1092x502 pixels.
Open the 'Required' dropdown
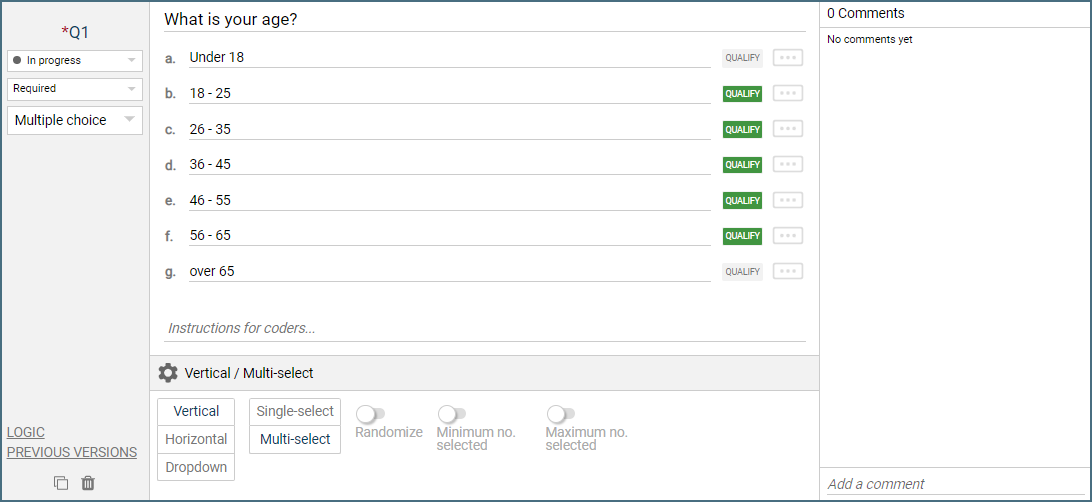(x=75, y=89)
